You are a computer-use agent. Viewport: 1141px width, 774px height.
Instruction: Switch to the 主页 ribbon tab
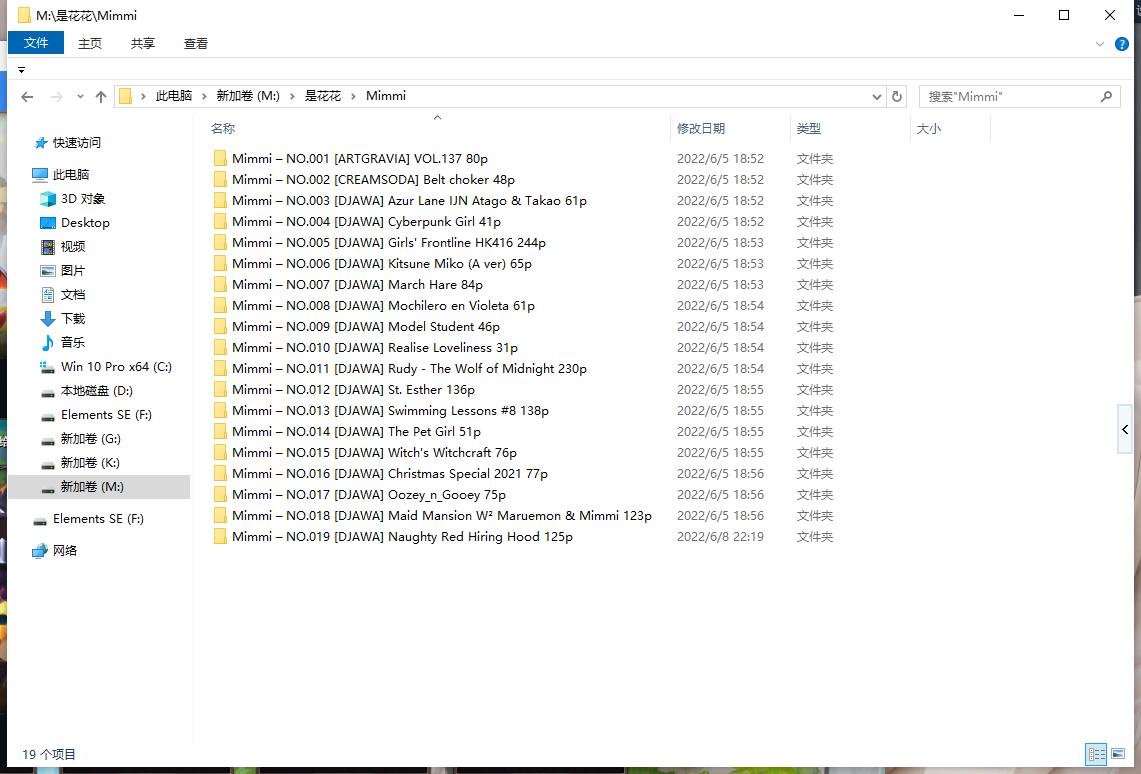(90, 44)
